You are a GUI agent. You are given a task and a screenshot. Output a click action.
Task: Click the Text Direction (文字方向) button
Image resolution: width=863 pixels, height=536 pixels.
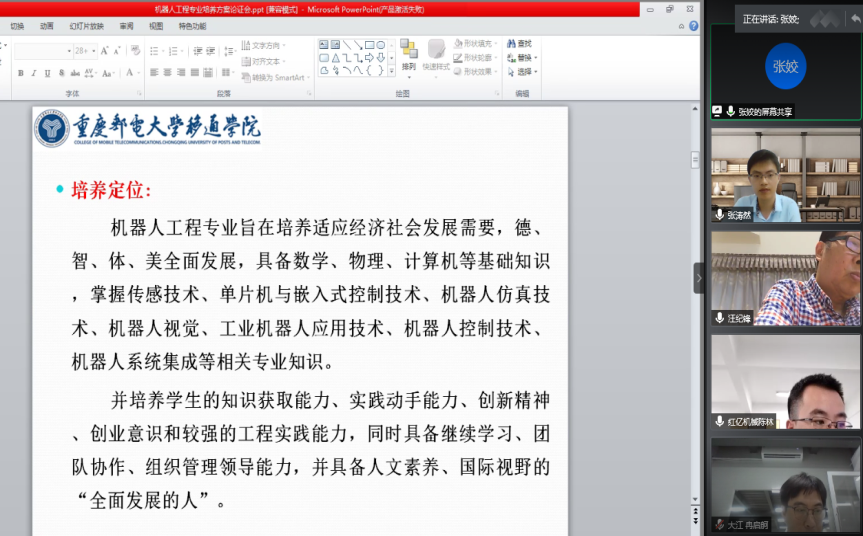tap(262, 45)
